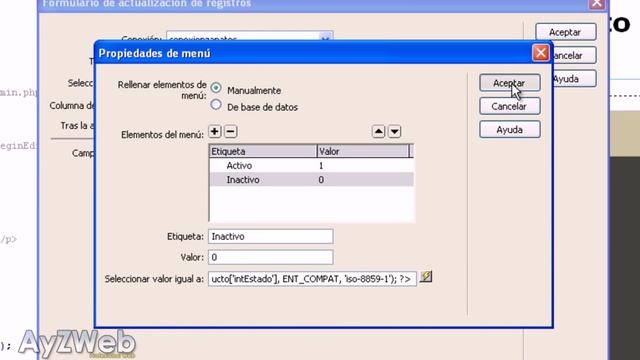
Task: Move selected menu element up
Action: pyautogui.click(x=378, y=131)
